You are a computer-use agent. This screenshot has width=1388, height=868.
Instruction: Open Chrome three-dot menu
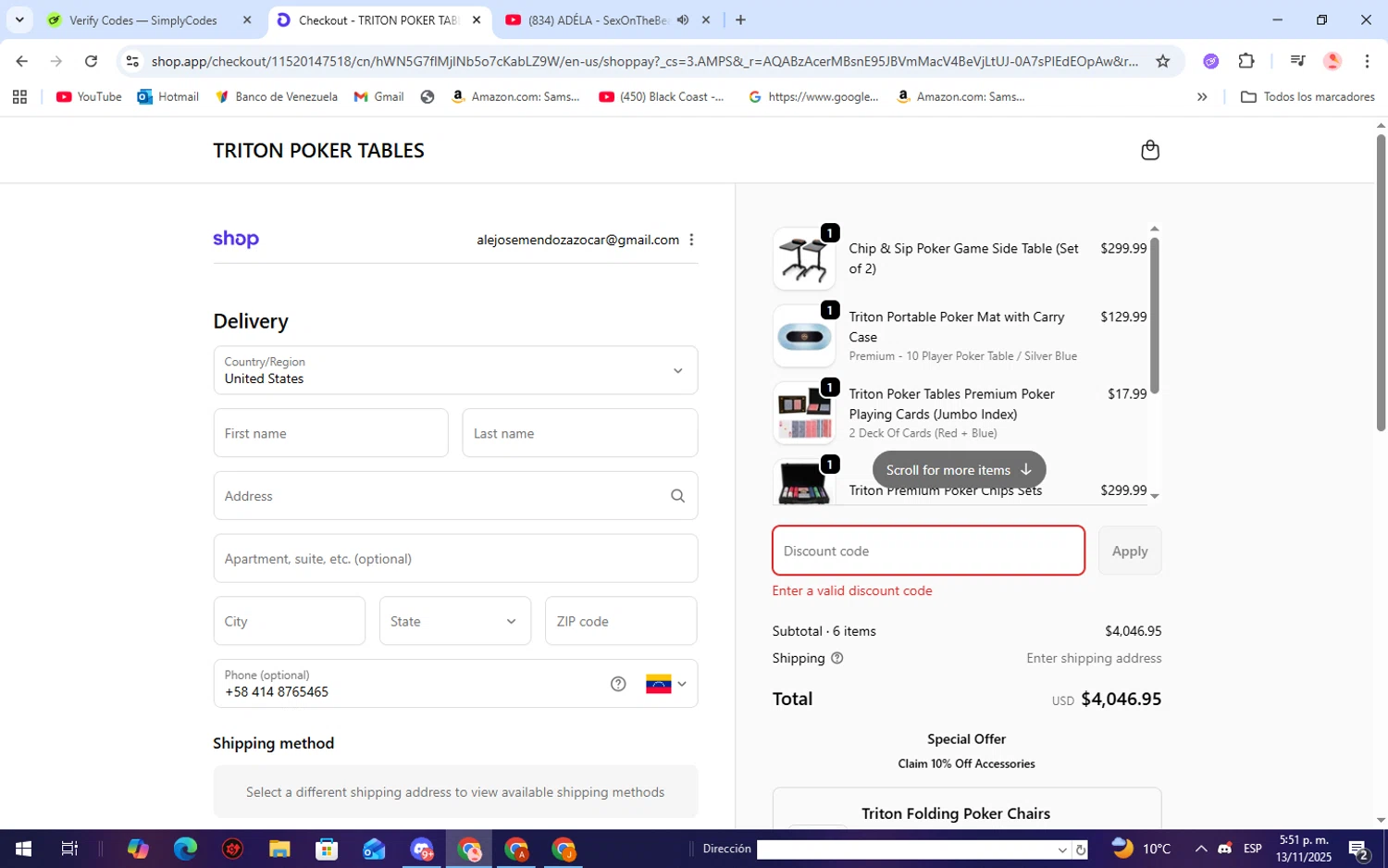pos(1367,61)
